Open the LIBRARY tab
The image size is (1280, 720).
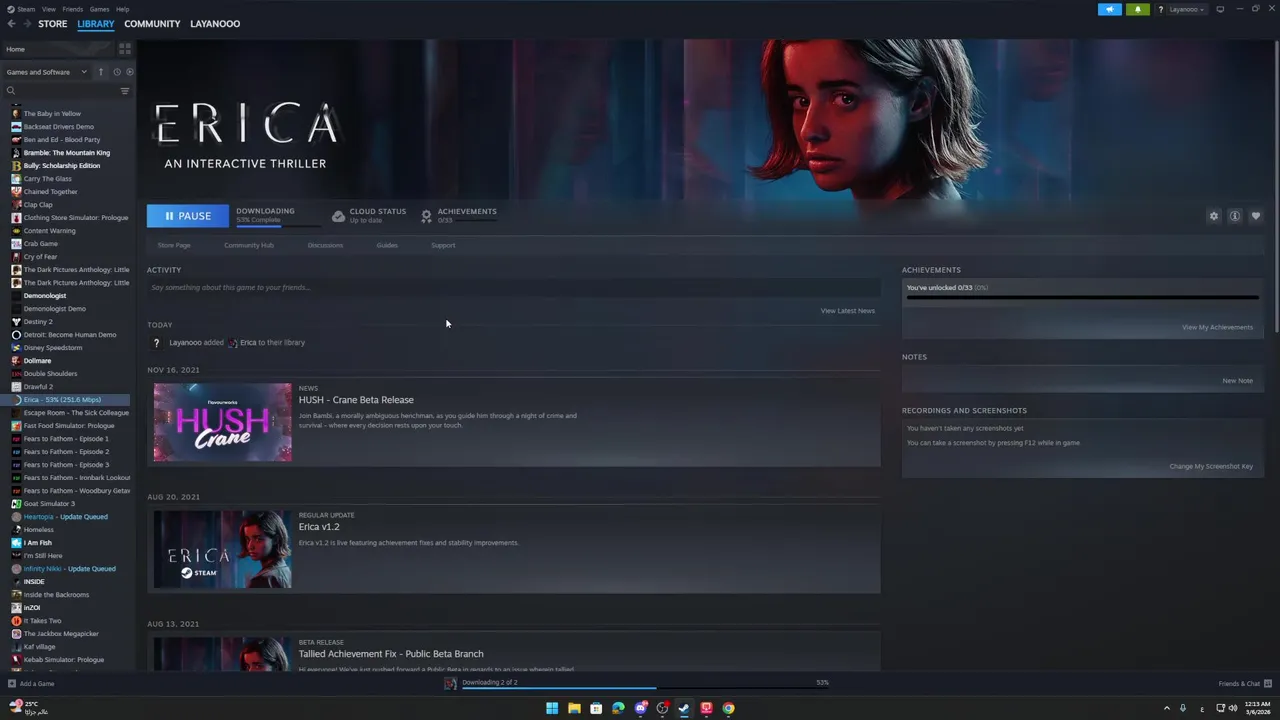pos(96,24)
